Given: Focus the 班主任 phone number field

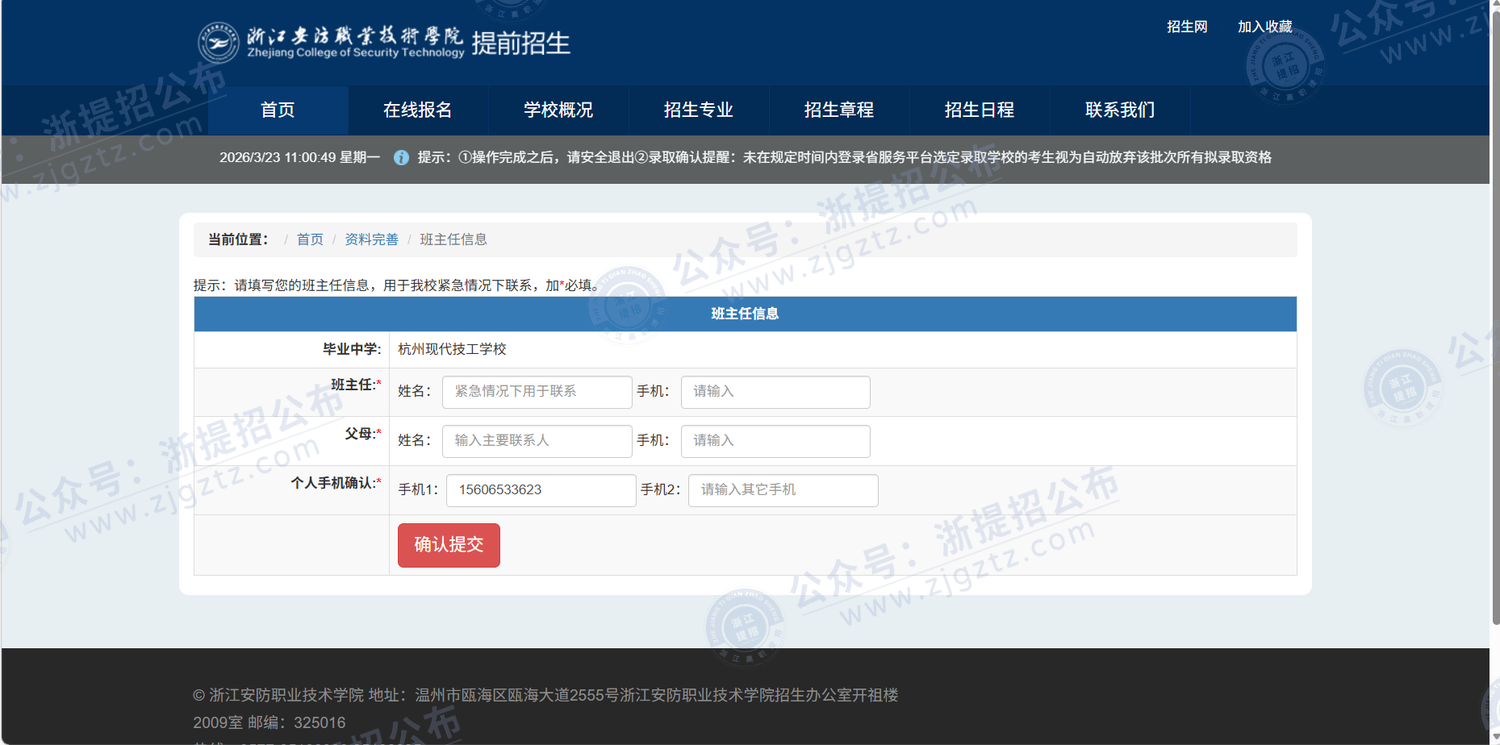Looking at the screenshot, I should click(x=775, y=392).
